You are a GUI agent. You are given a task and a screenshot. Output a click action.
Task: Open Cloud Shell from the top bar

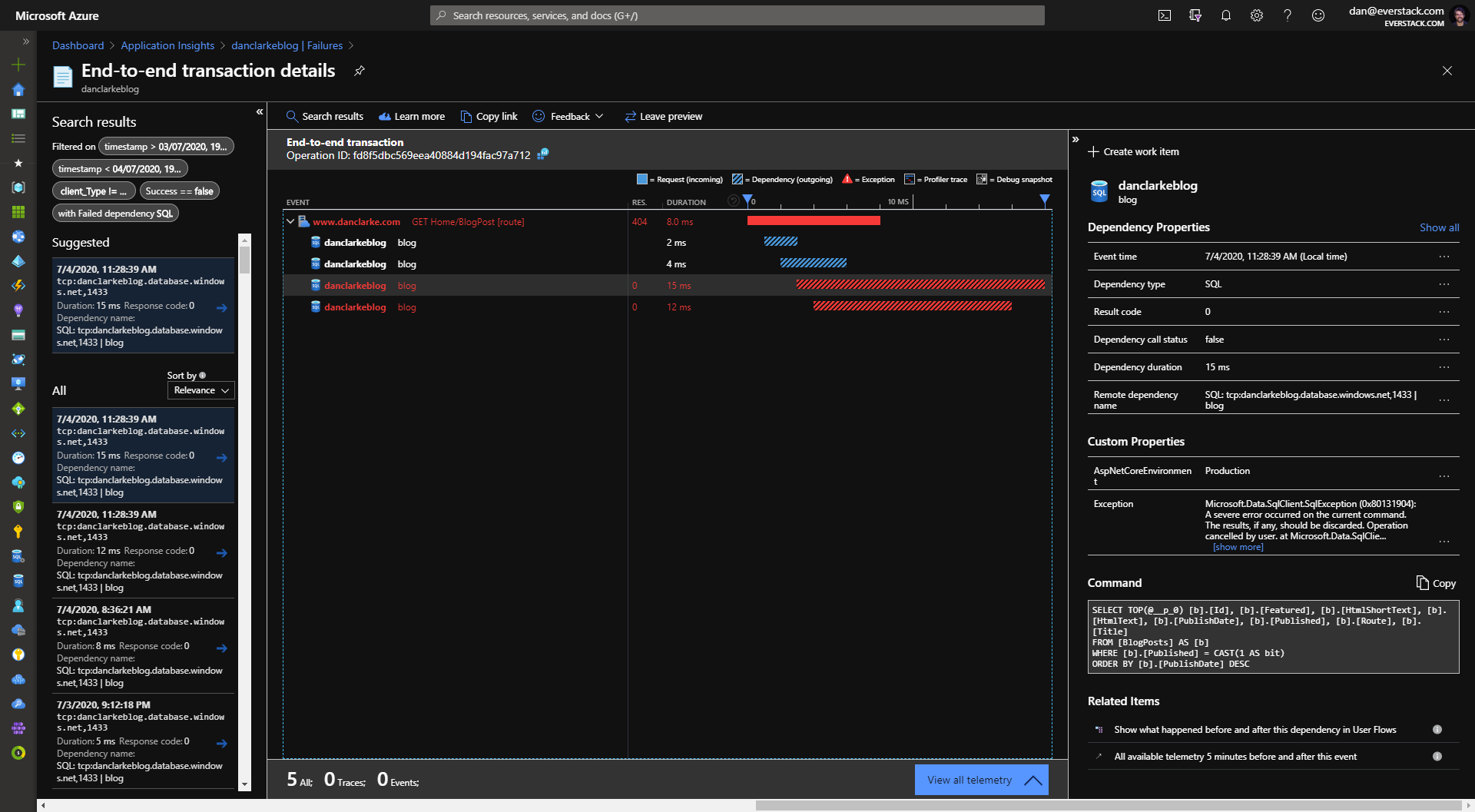1165,15
